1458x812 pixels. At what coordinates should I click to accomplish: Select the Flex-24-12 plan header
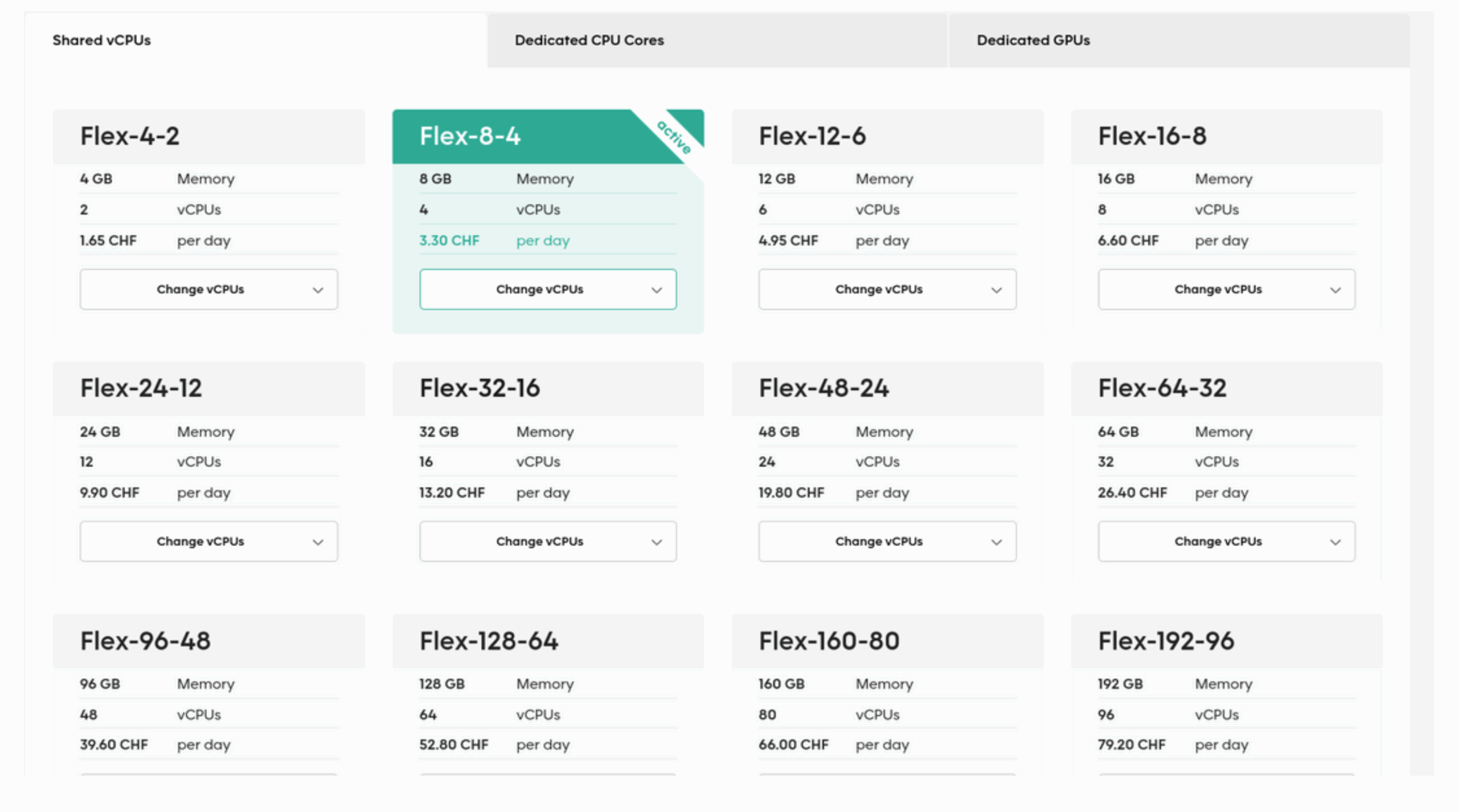(x=208, y=389)
